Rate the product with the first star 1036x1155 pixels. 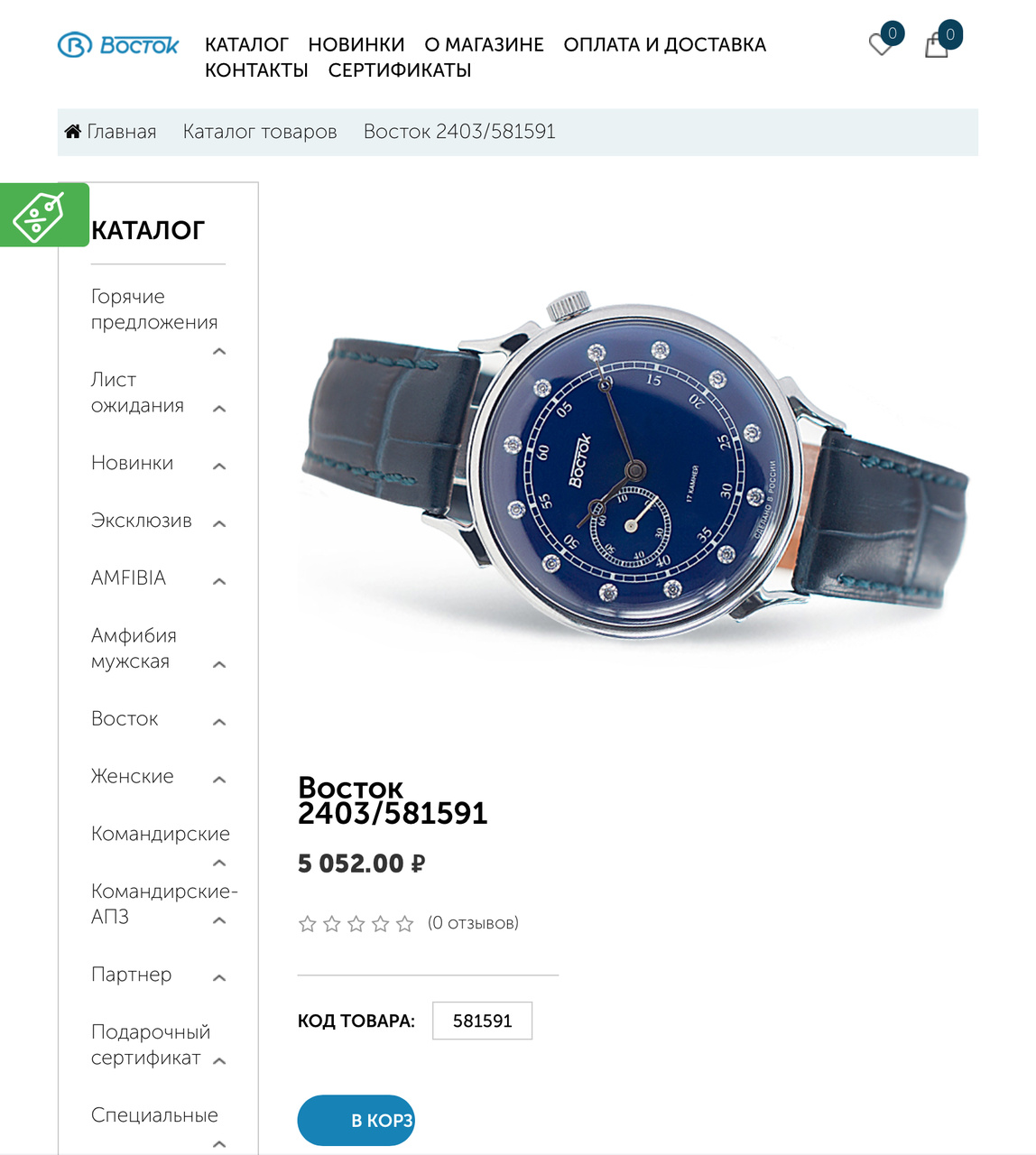click(307, 924)
